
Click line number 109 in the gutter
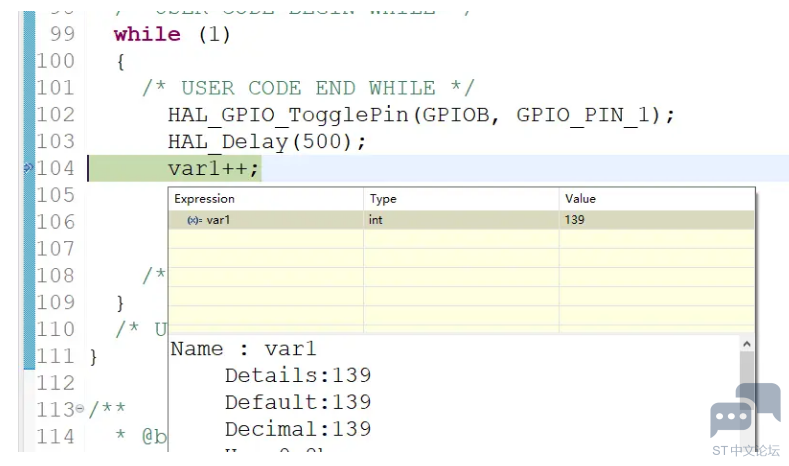56,302
